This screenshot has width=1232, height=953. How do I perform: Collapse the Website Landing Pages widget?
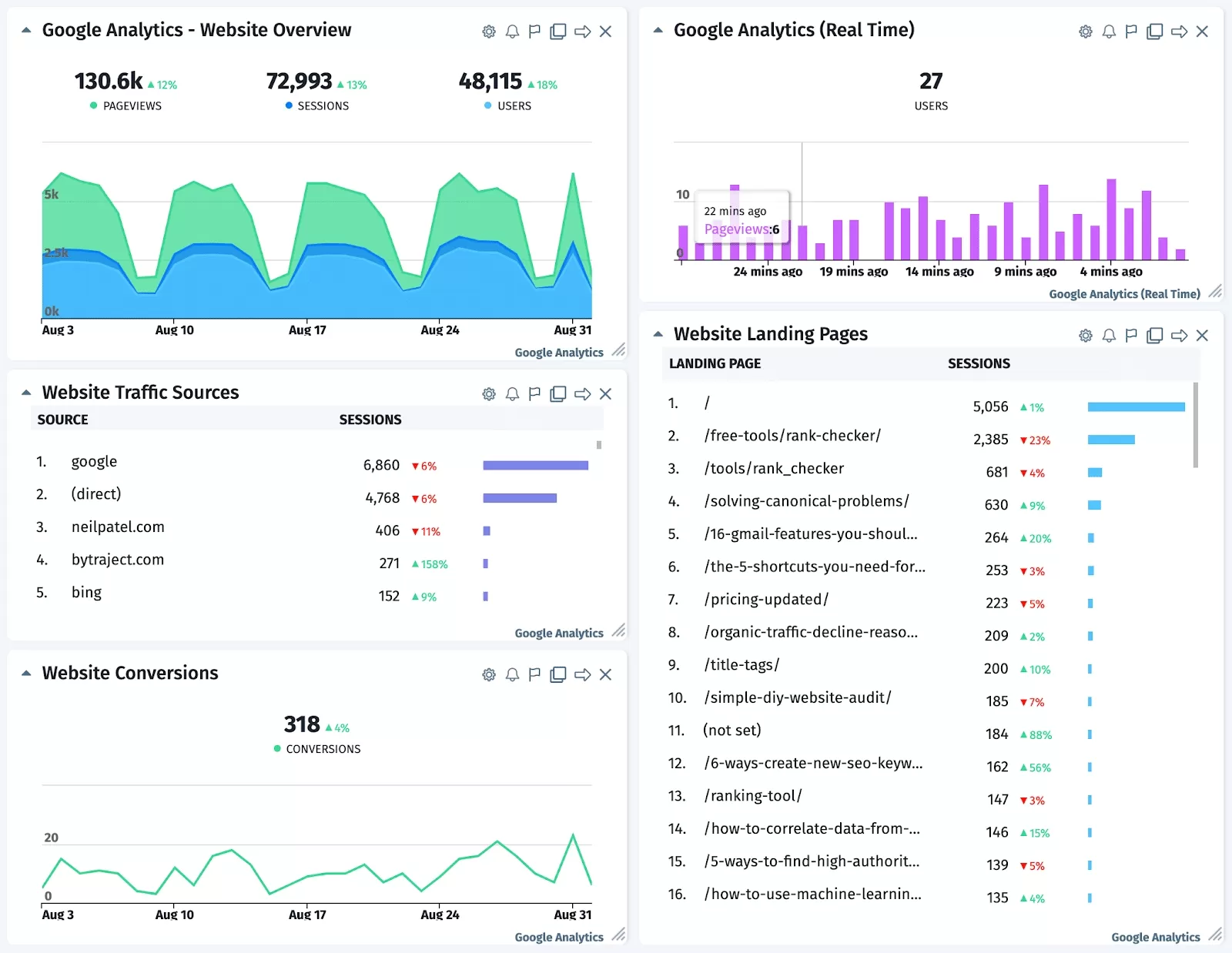(x=657, y=334)
